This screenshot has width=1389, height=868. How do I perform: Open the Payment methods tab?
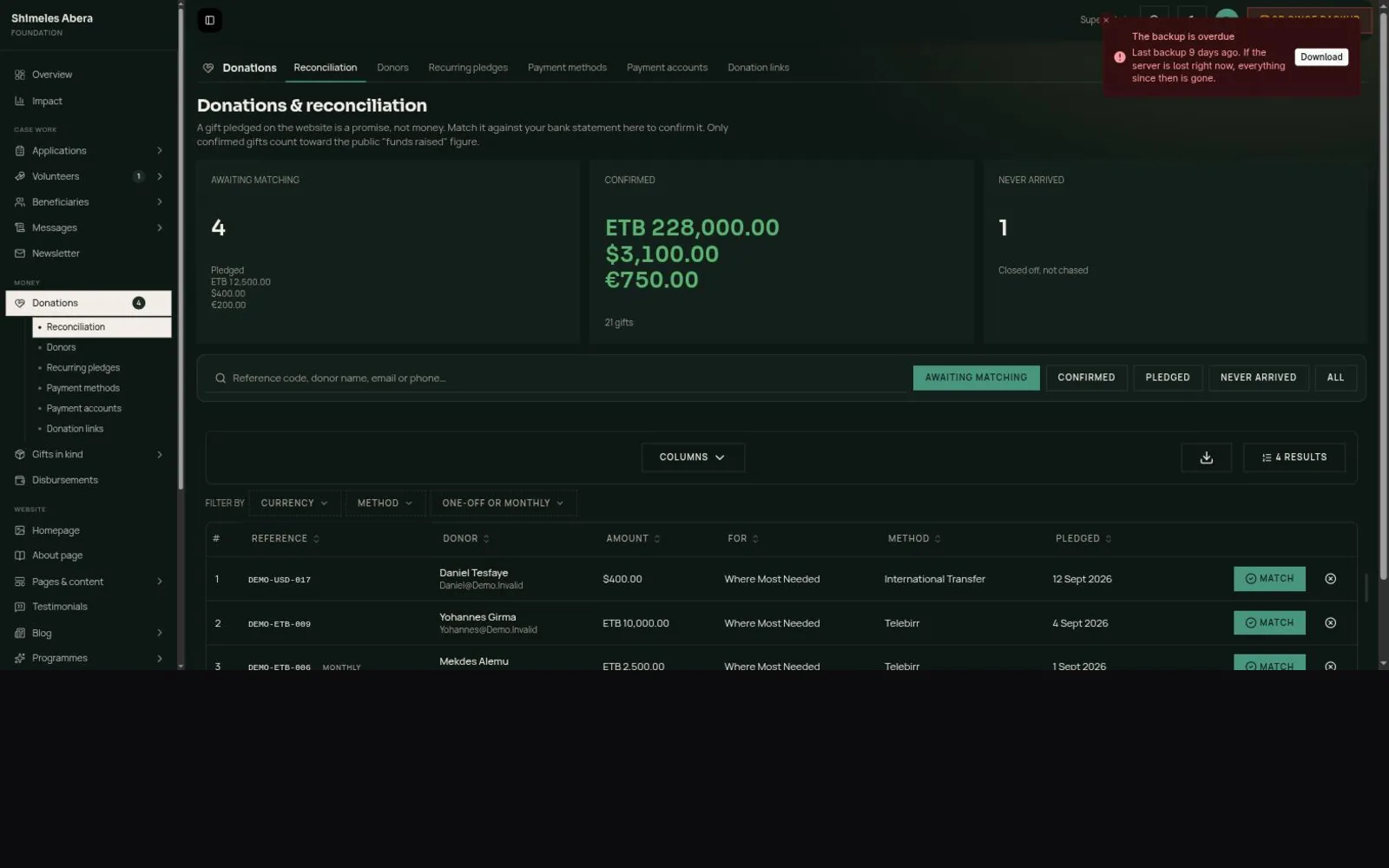tap(567, 68)
